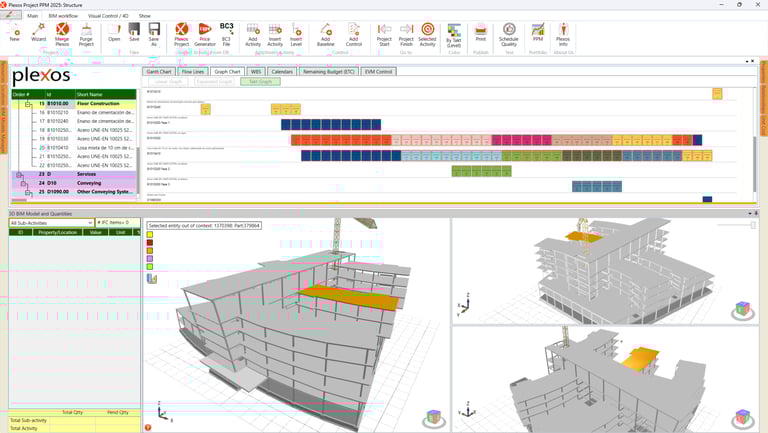Click the slider handle in upper right 3D view
768x433 pixels.
[x=753, y=225]
